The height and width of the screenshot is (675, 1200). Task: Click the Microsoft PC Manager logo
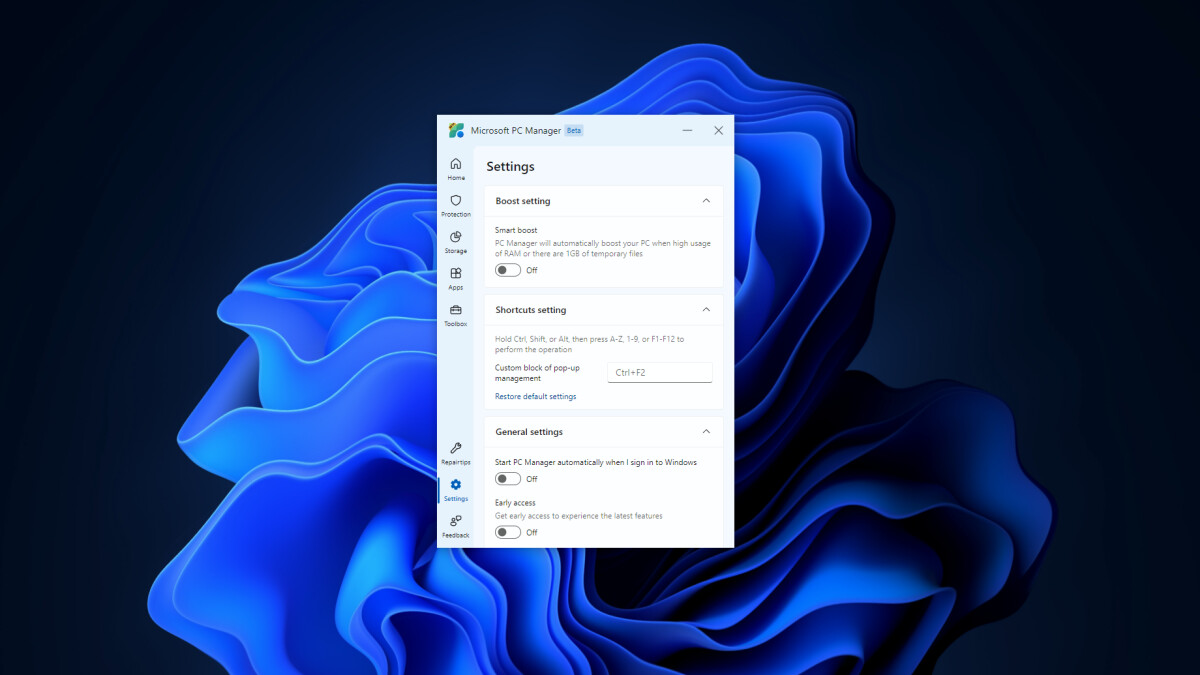[456, 130]
